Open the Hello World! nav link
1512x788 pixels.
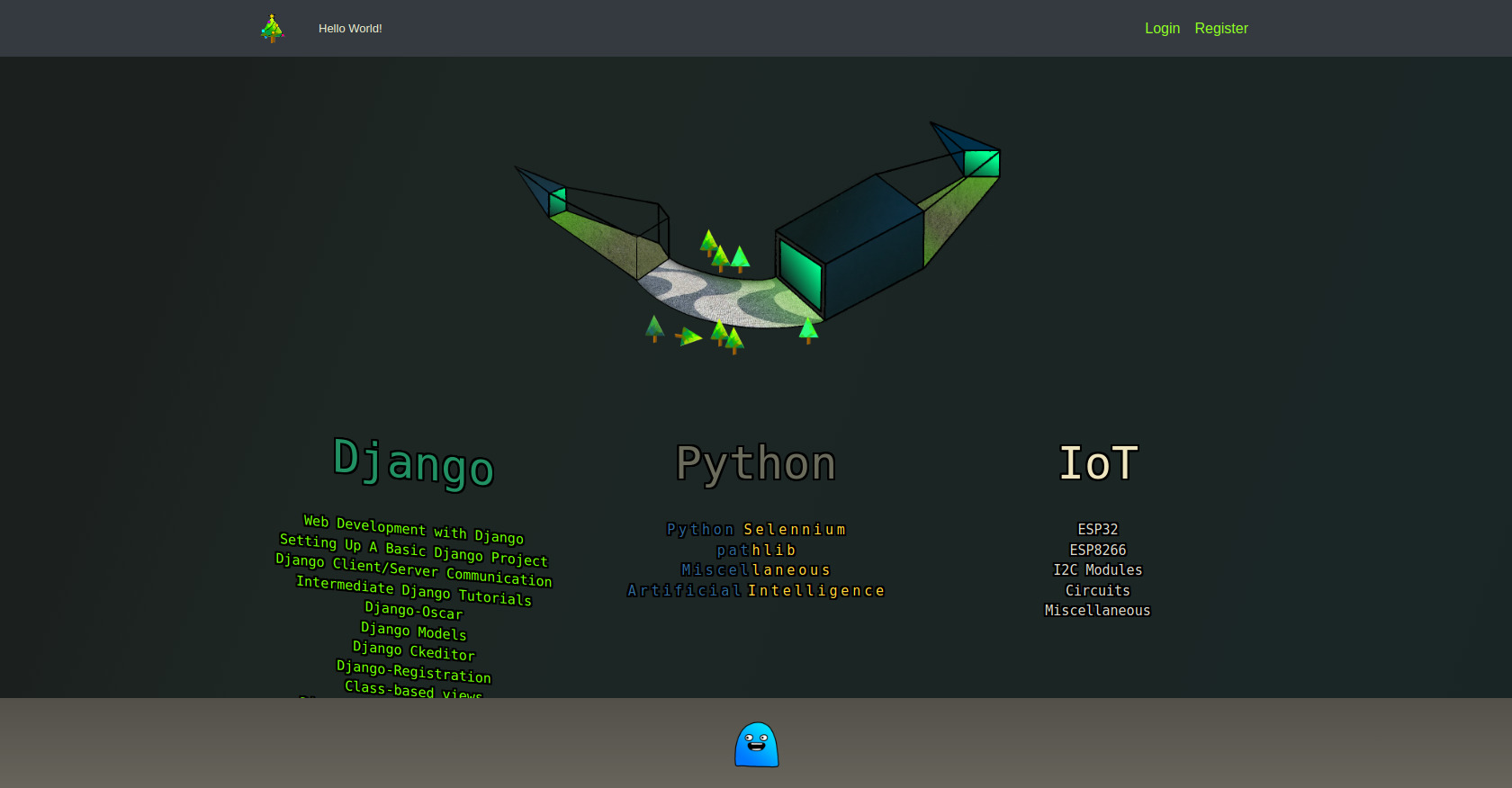tap(350, 29)
